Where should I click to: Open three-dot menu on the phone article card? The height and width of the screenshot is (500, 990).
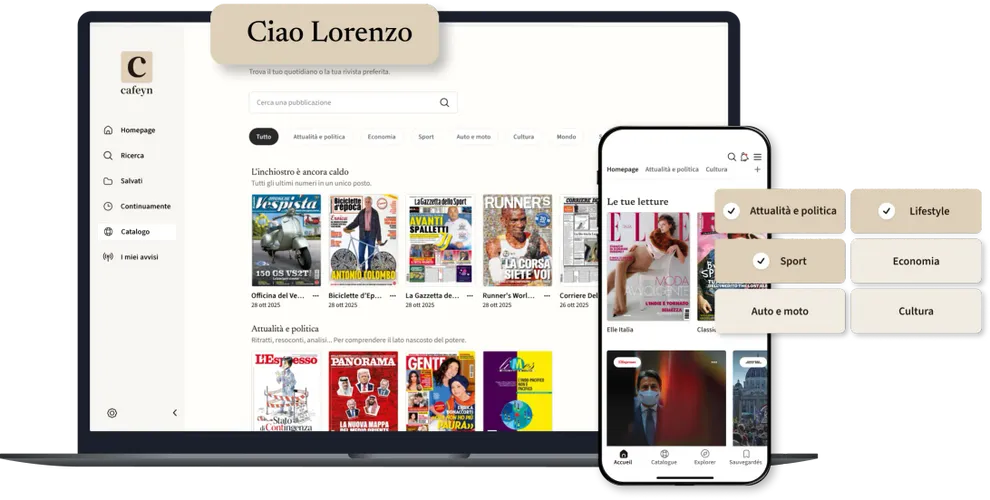click(x=714, y=362)
